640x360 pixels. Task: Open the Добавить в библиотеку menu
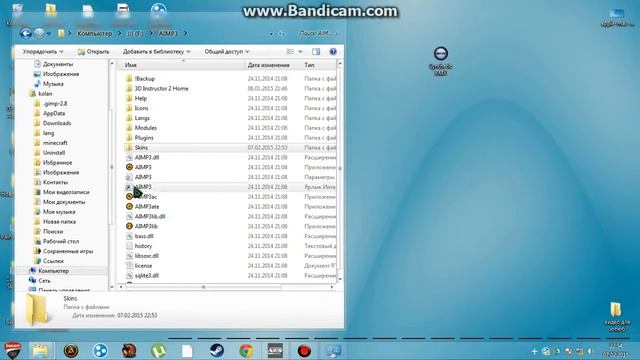[157, 52]
